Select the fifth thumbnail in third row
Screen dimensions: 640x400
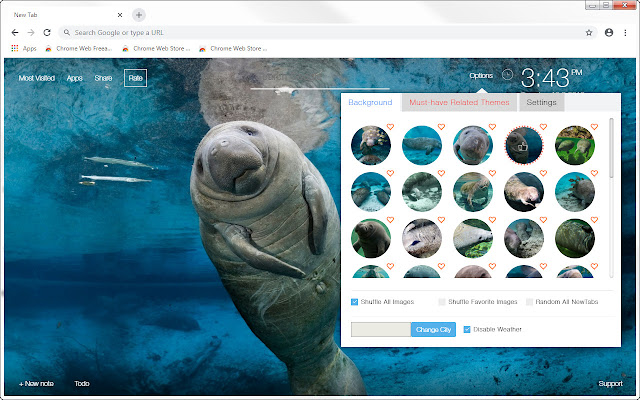pyautogui.click(x=575, y=238)
